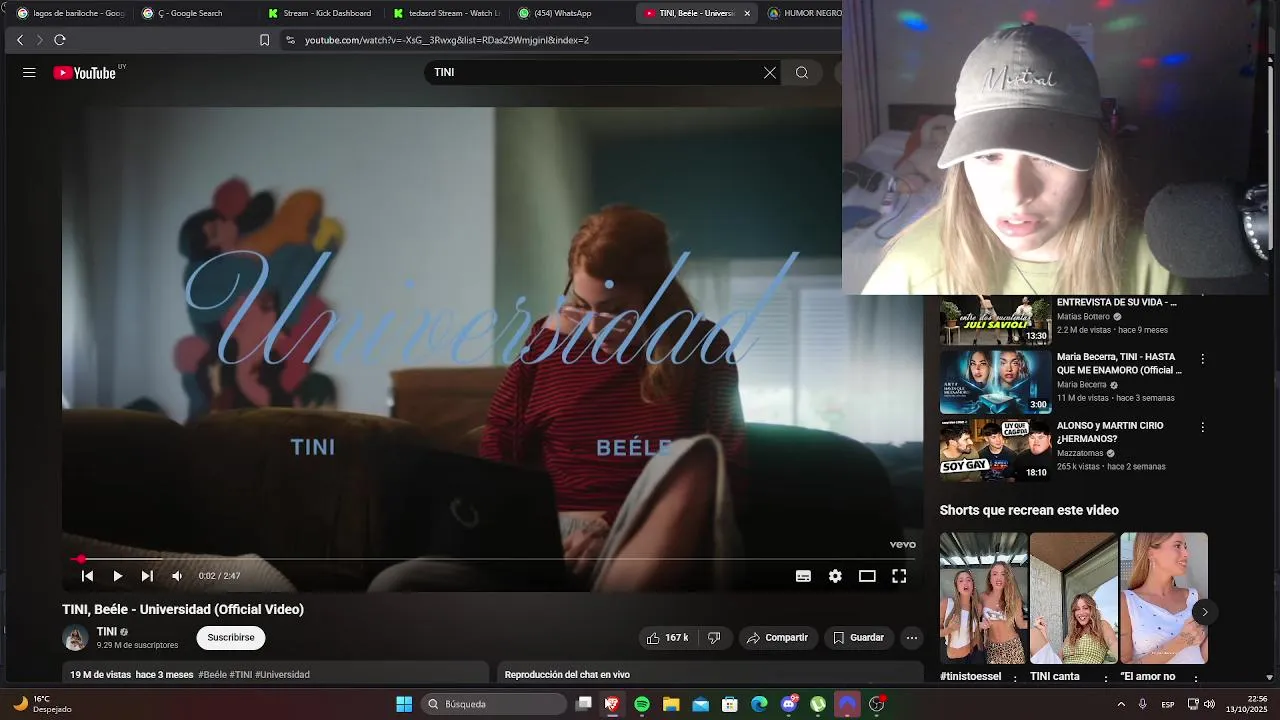Screen dimensions: 1280x720
Task: Open the TINI canta short thumbnail
Action: coord(1074,598)
